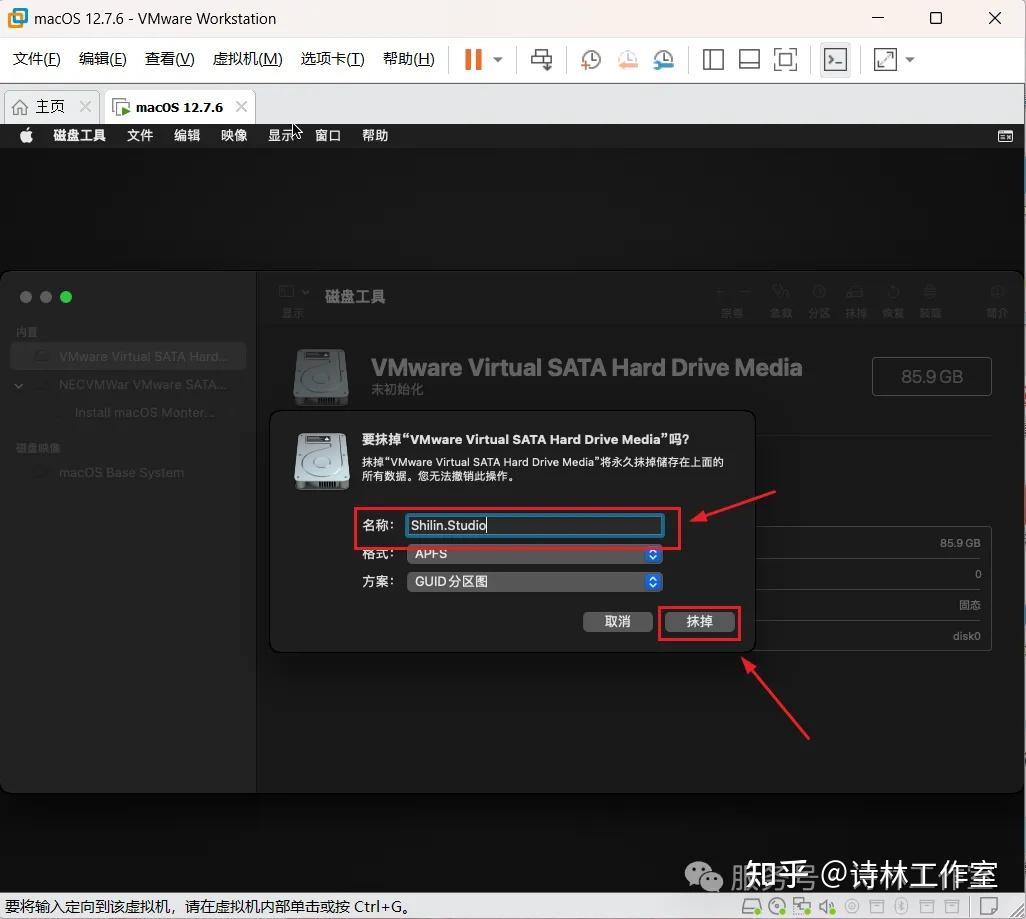This screenshot has height=919, width=1026.
Task: Open the macOS 文件 menu
Action: 140,135
